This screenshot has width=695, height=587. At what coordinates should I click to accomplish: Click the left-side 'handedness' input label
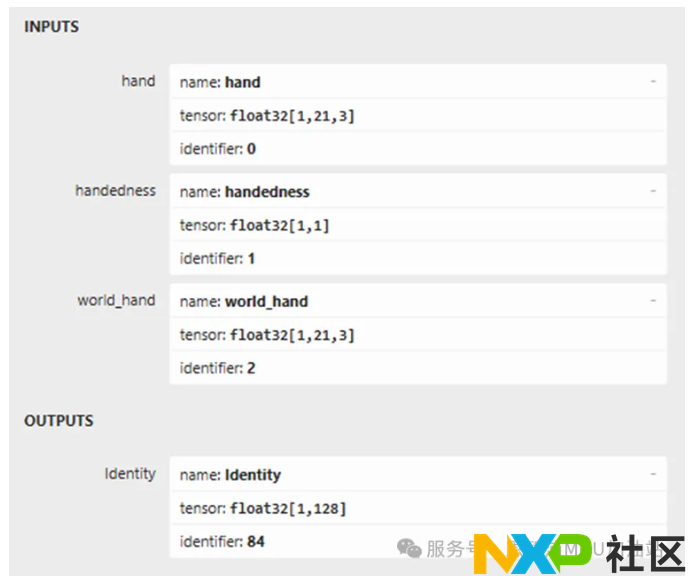[x=115, y=191]
